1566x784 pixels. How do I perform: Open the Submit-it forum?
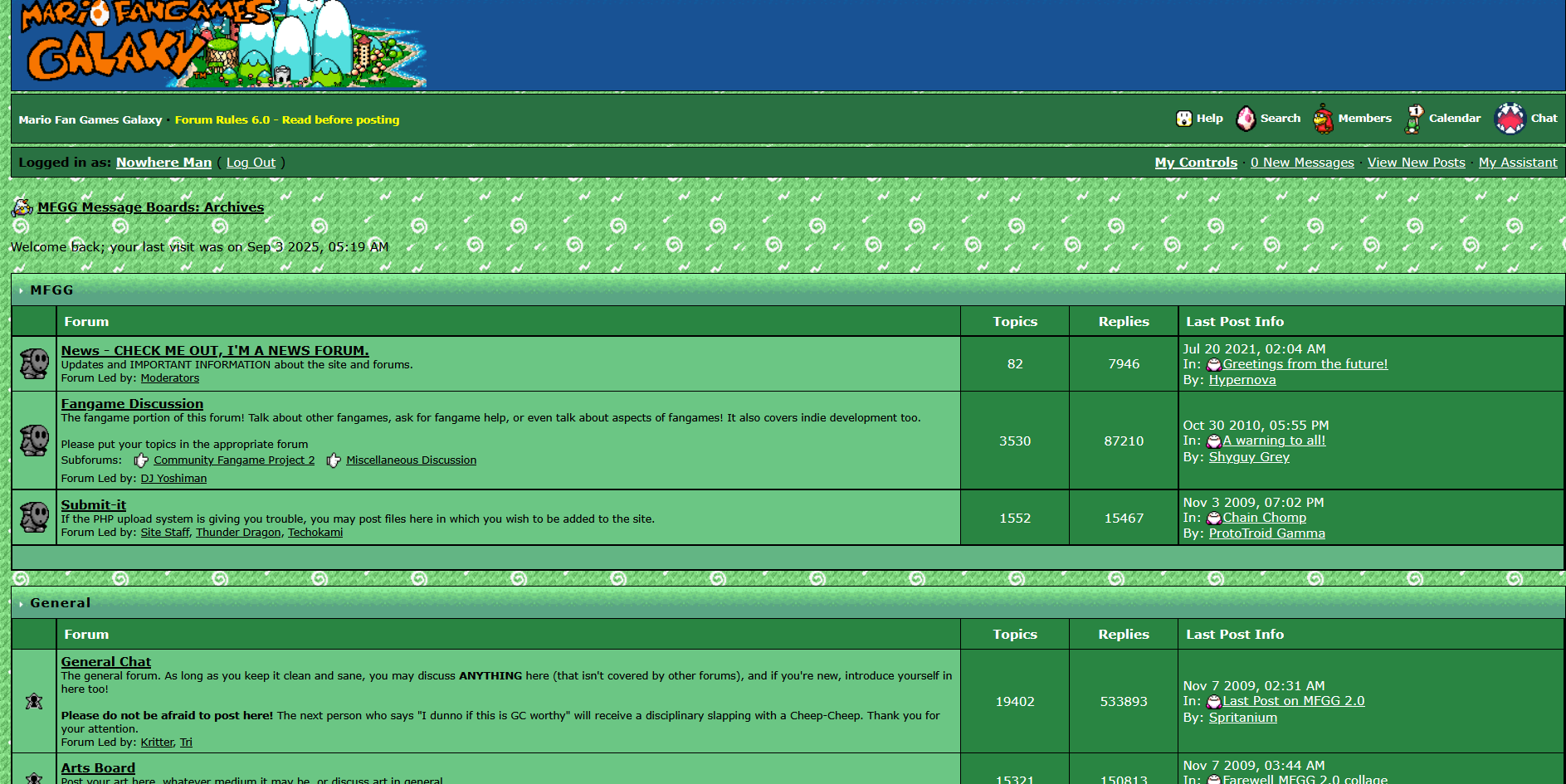coord(94,505)
